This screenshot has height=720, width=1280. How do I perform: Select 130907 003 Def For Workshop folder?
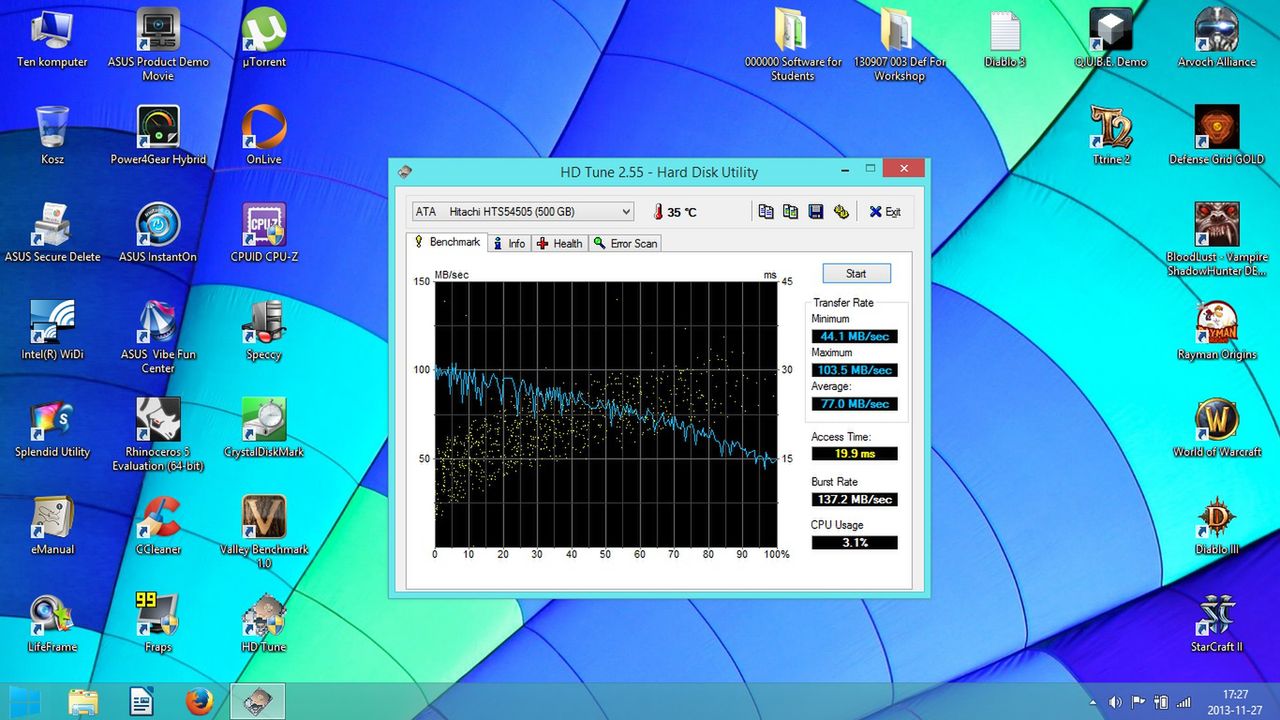coord(899,45)
